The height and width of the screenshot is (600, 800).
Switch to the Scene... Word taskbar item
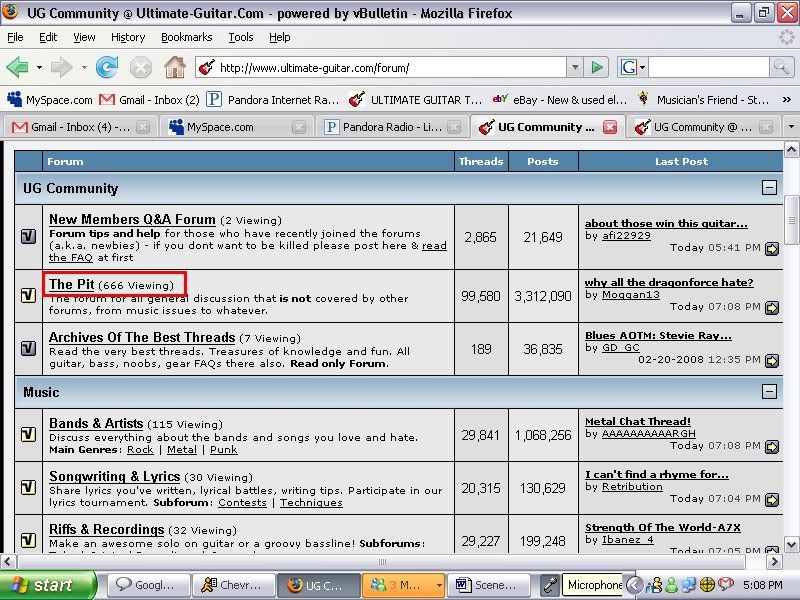coord(488,585)
